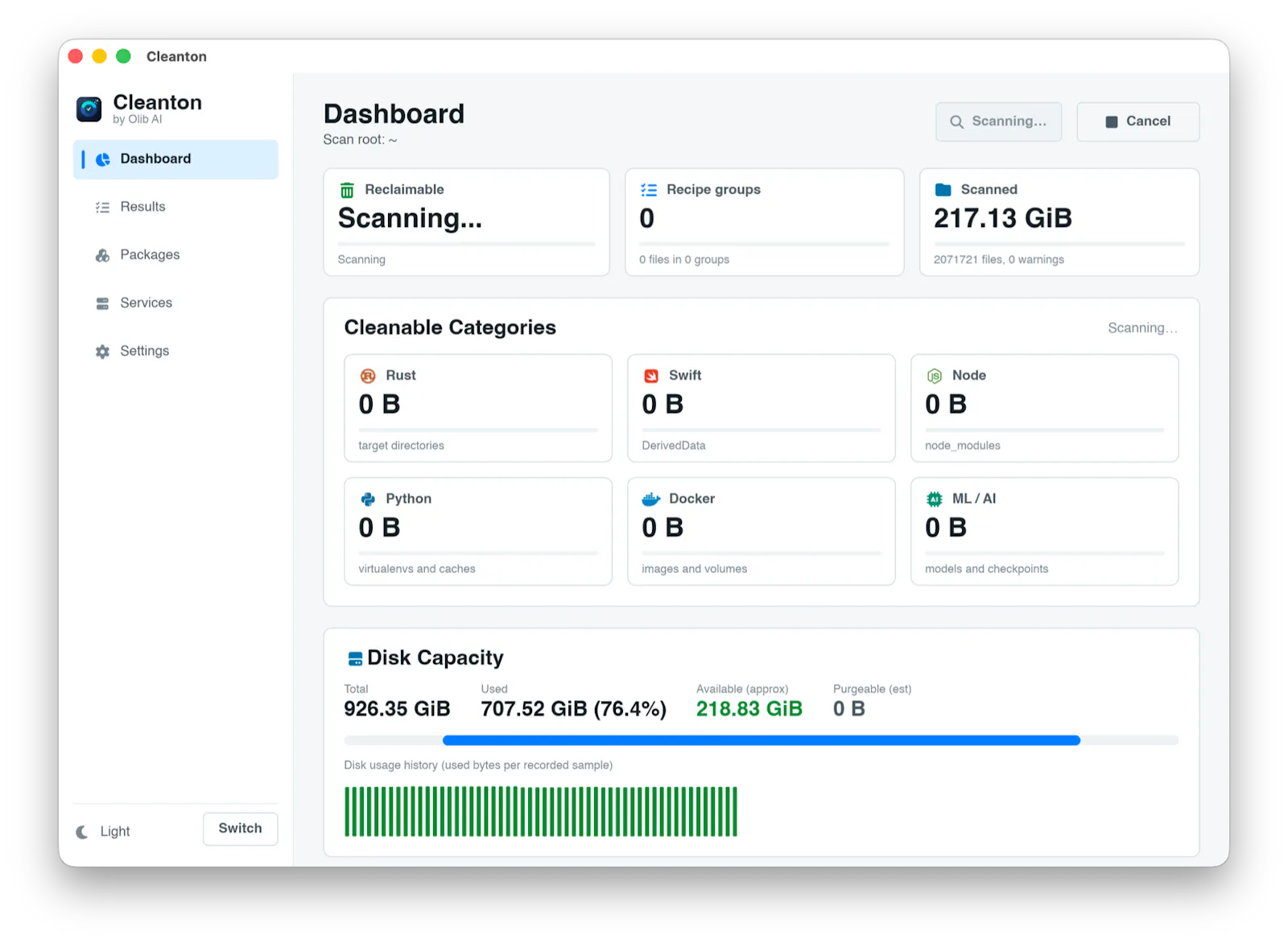Click the Scanning... button
The height and width of the screenshot is (944, 1288).
point(998,122)
